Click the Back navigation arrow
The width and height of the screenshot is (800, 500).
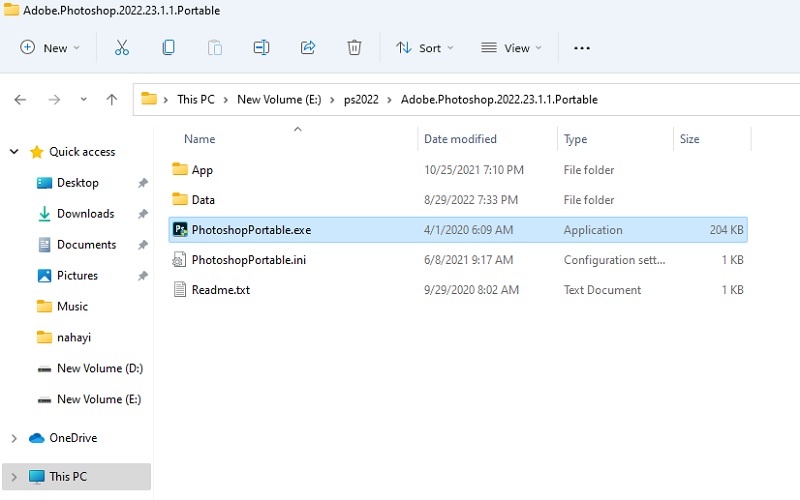point(20,99)
